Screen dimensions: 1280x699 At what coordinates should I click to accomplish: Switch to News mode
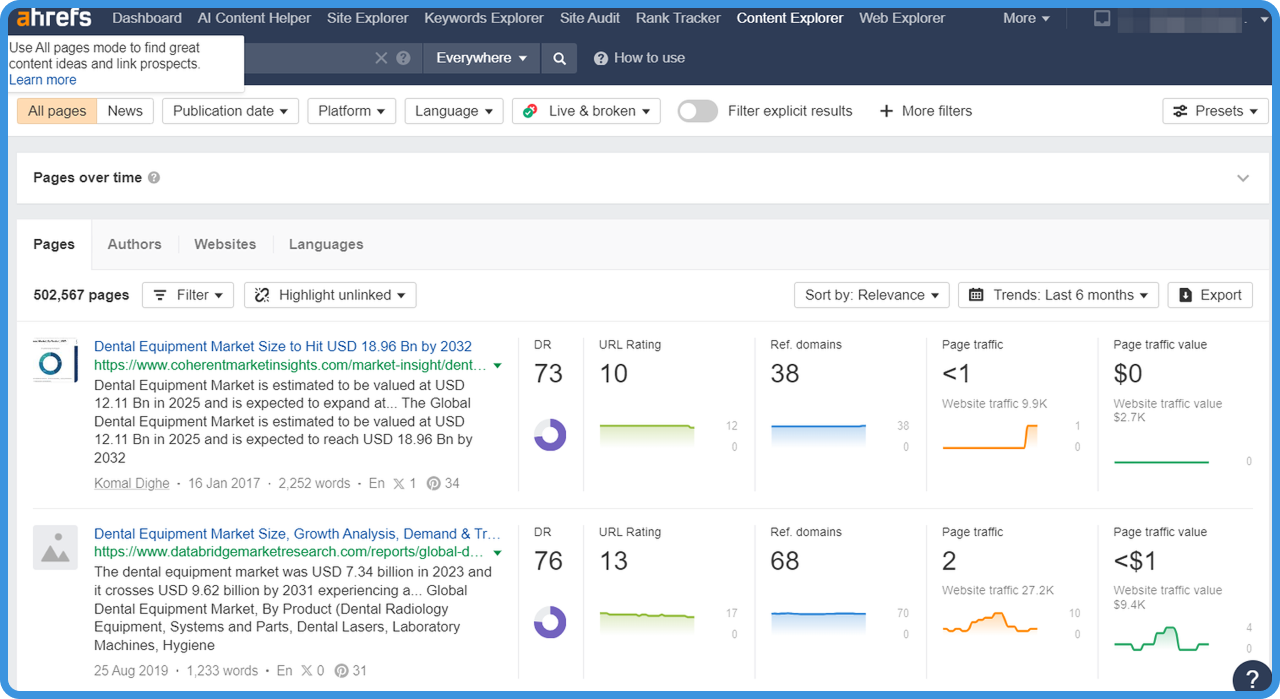pos(125,111)
